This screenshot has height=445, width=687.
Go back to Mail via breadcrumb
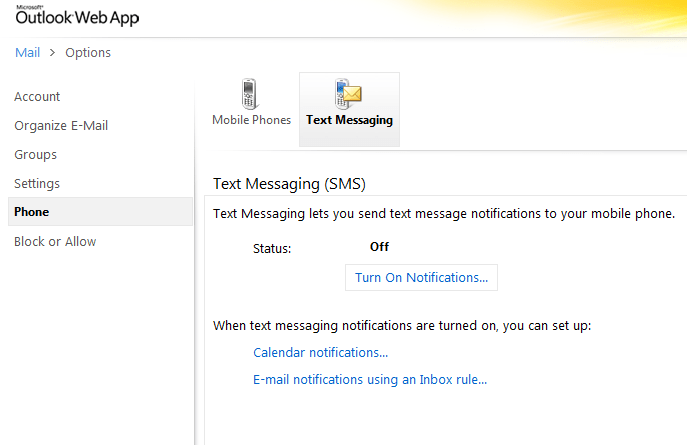27,52
